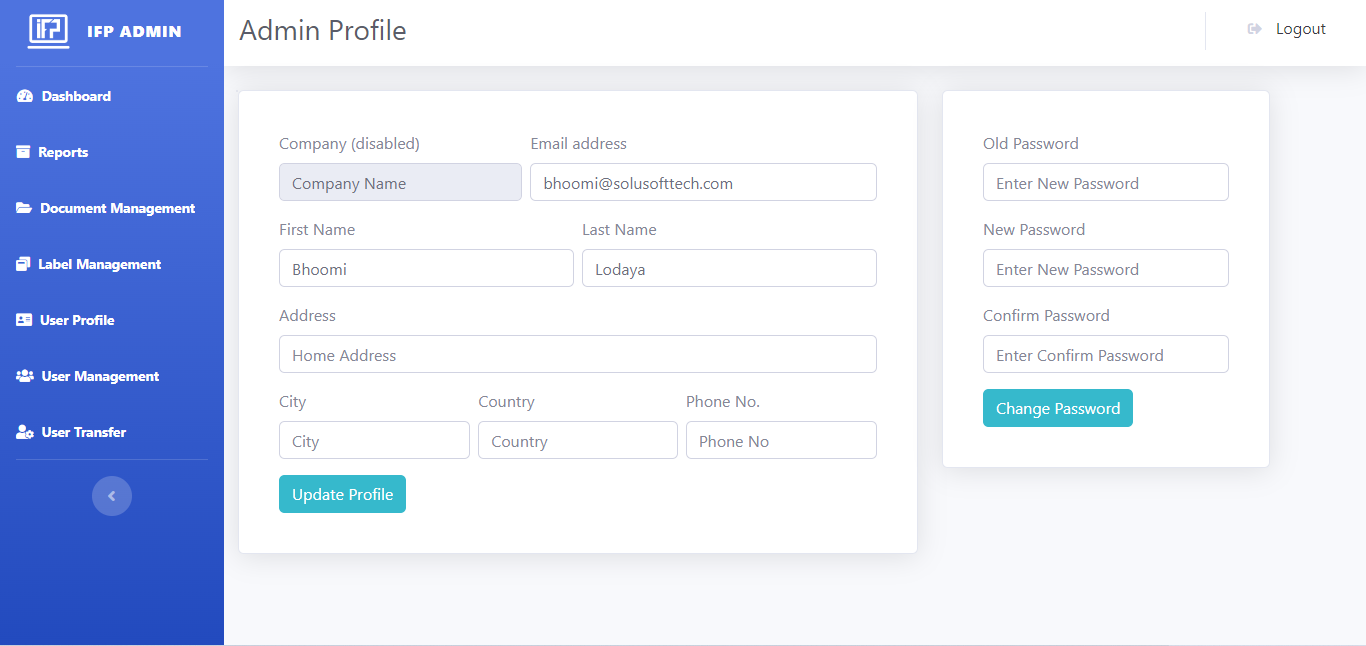Collapse the sidebar with chevron button

[x=112, y=496]
